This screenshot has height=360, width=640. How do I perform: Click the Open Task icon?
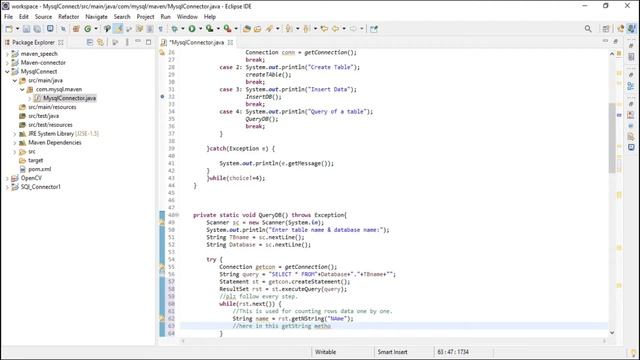pos(258,29)
